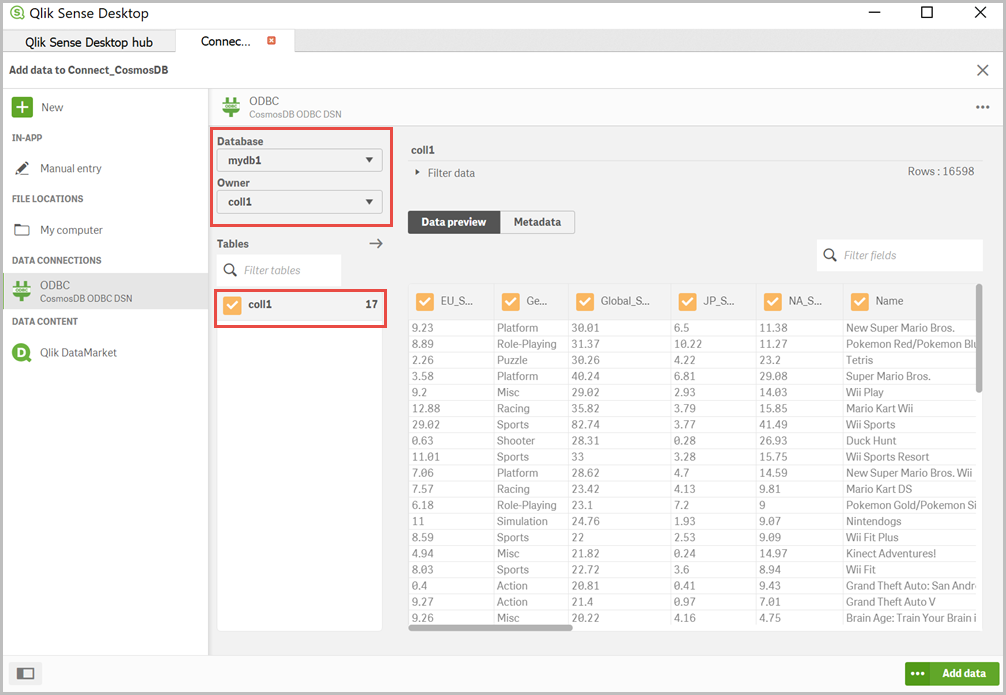This screenshot has width=1006, height=695.
Task: Click 'Rows : 16598' label
Action: click(941, 171)
